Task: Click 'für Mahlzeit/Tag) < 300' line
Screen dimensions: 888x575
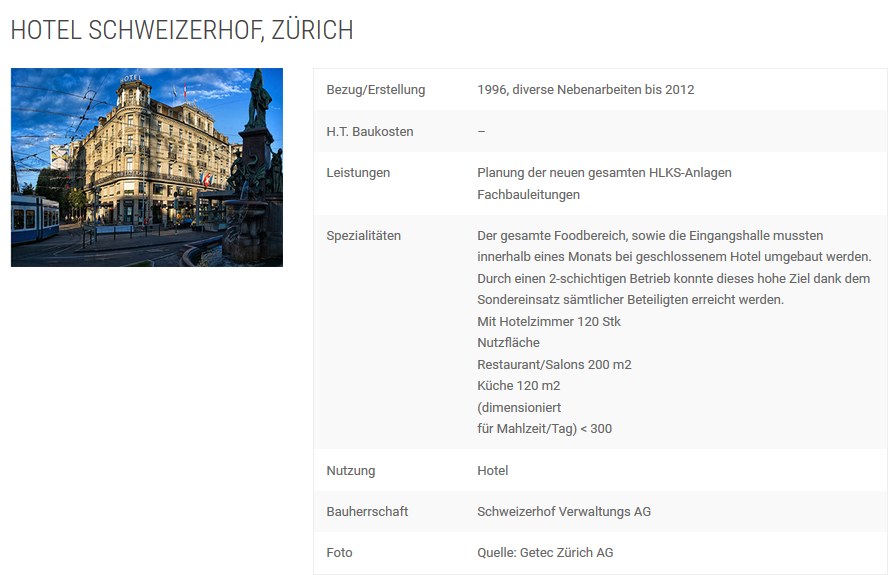Action: click(x=544, y=429)
